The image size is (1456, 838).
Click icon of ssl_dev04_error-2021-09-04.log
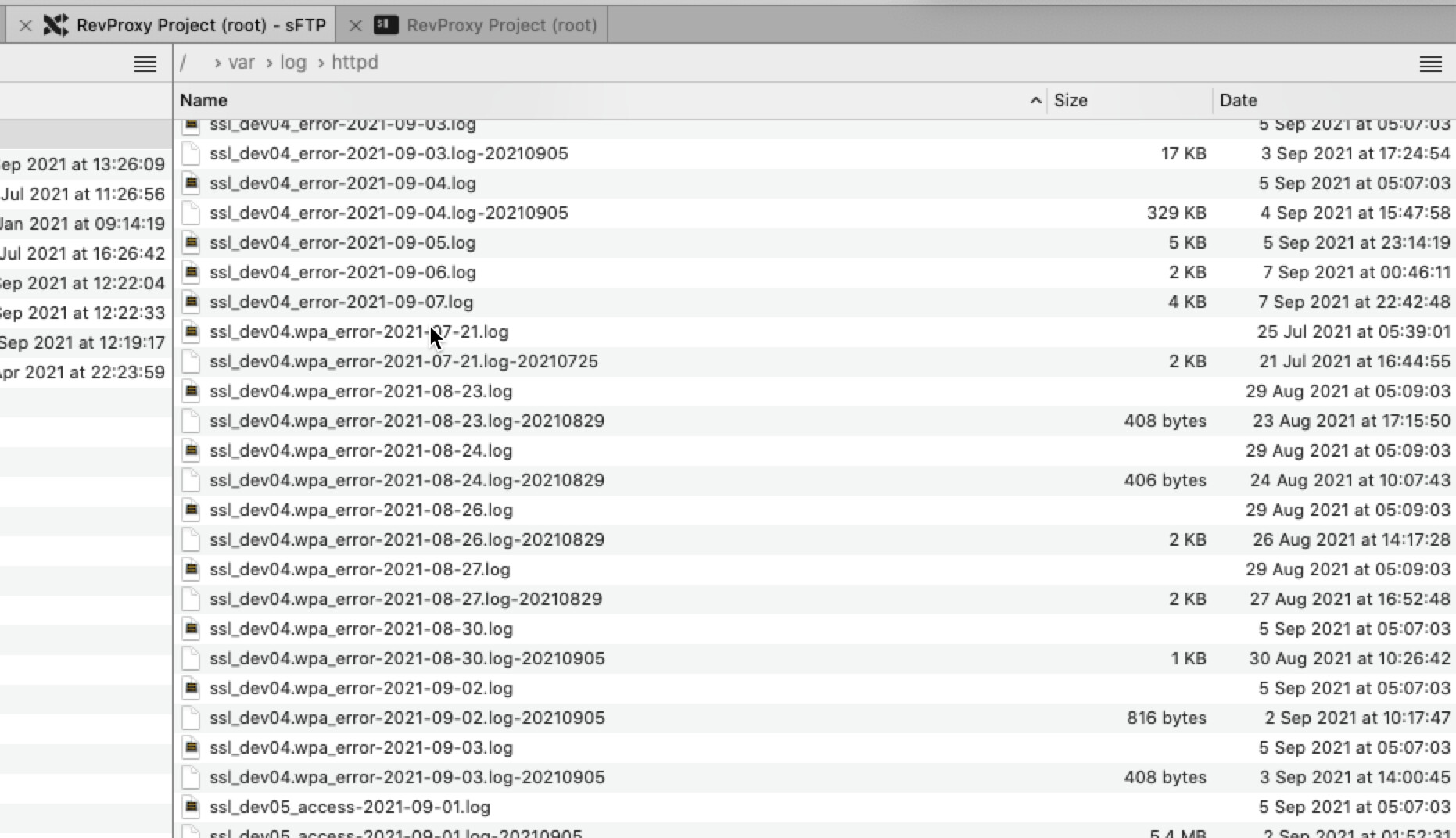click(192, 183)
